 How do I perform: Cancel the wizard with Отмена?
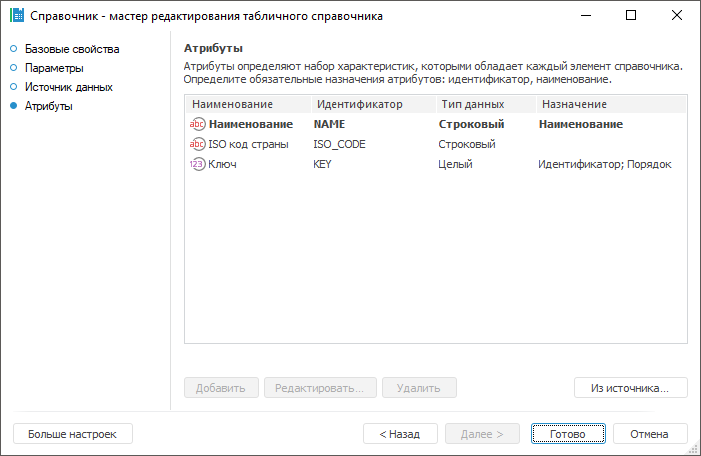pos(650,434)
